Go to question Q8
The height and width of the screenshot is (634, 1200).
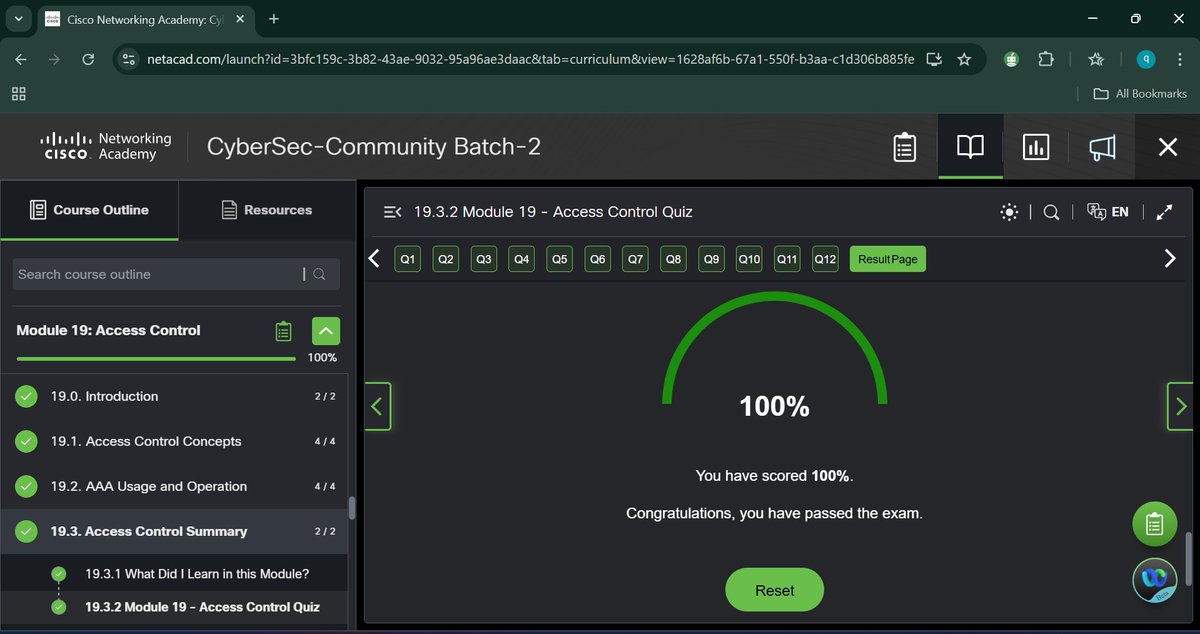[674, 259]
